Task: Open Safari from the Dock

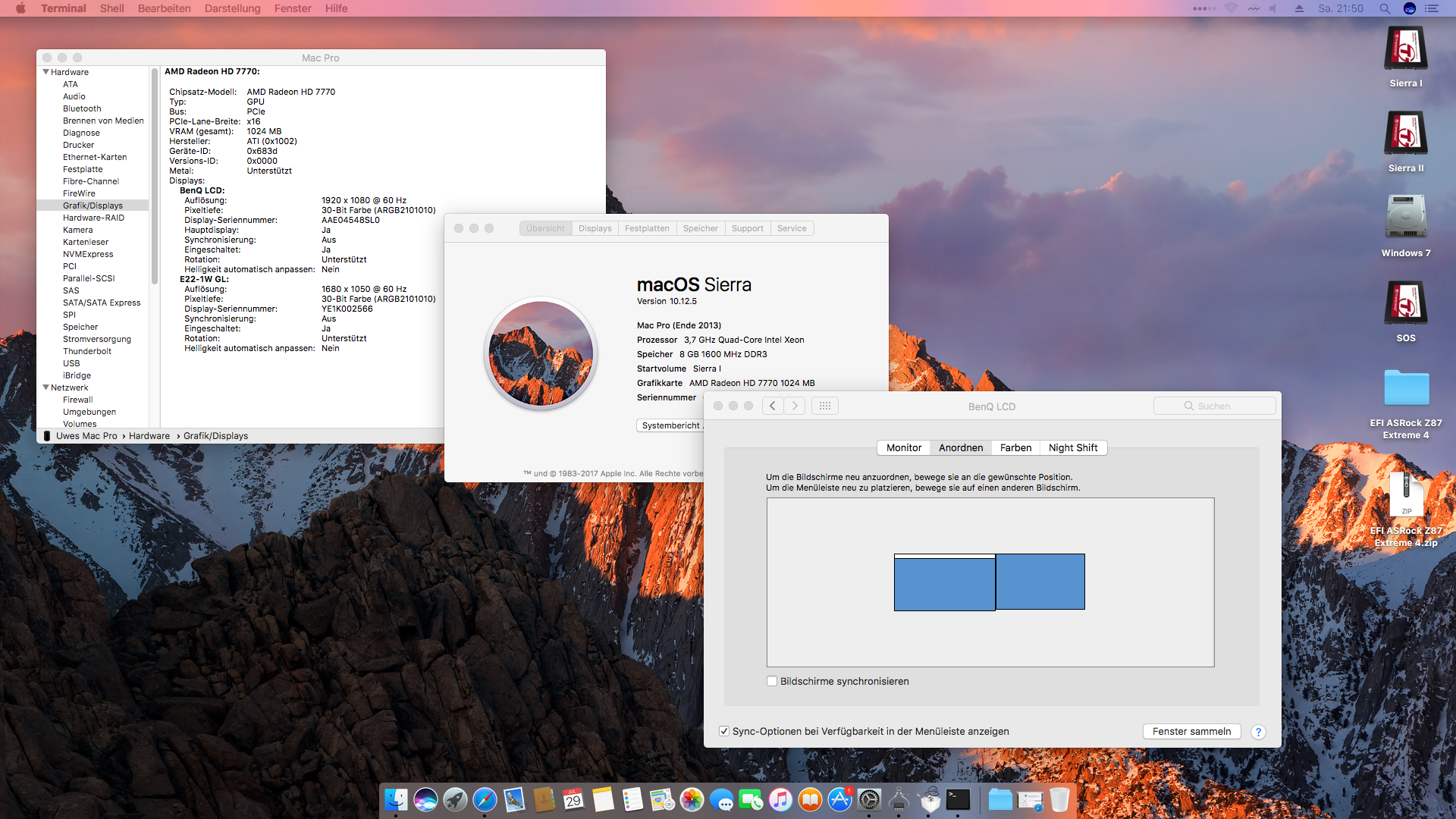Action: (485, 799)
